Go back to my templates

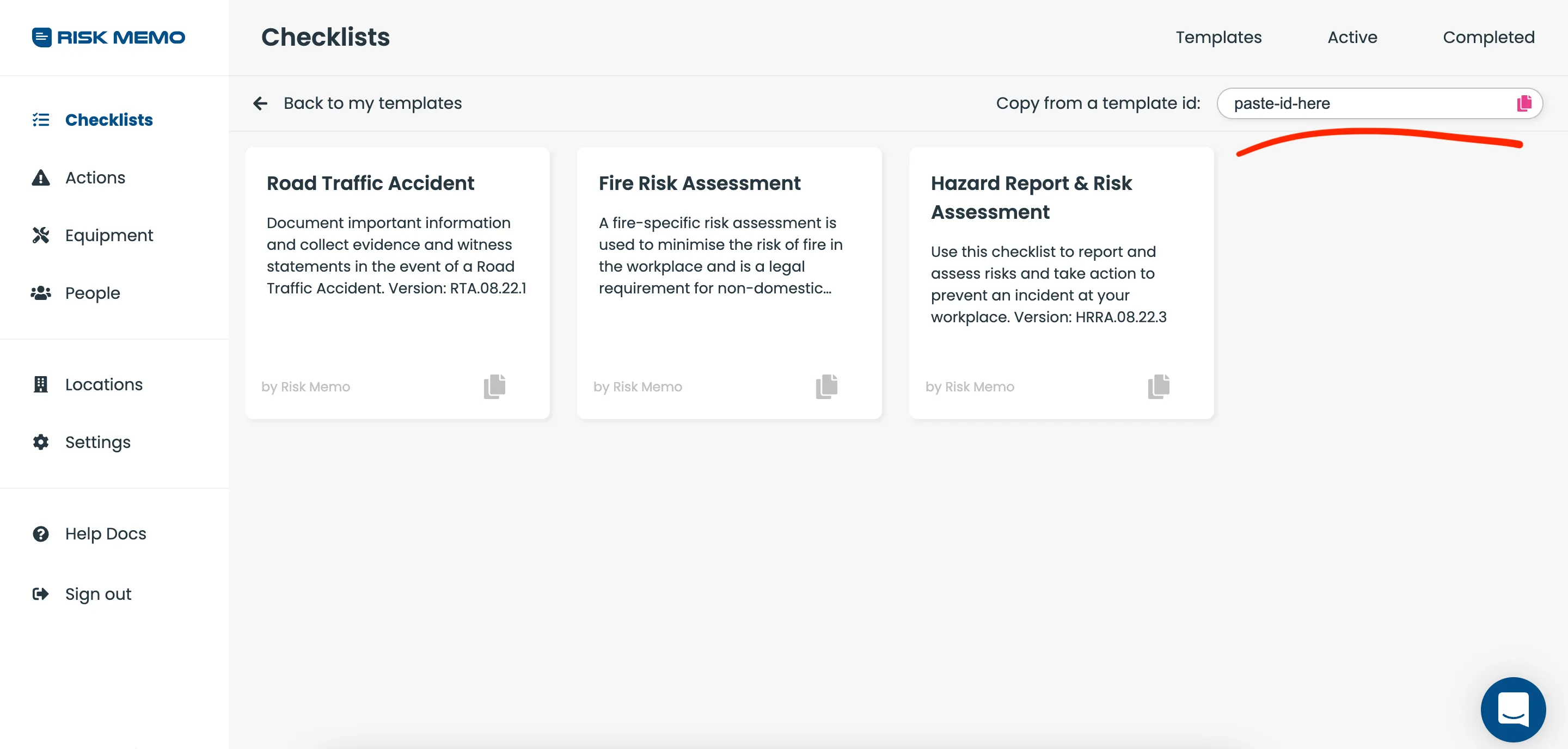[372, 103]
